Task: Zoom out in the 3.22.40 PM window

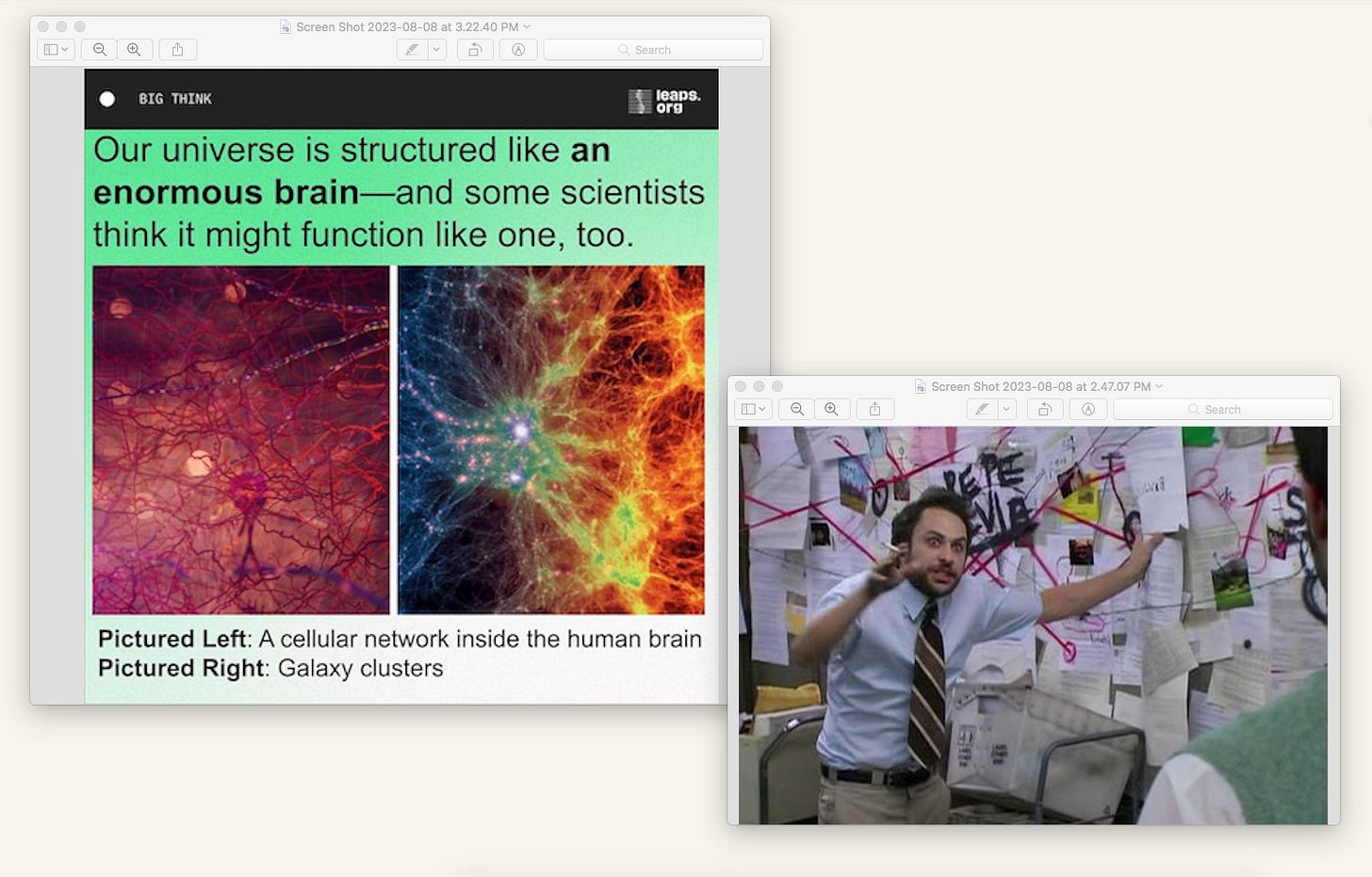Action: point(99,50)
